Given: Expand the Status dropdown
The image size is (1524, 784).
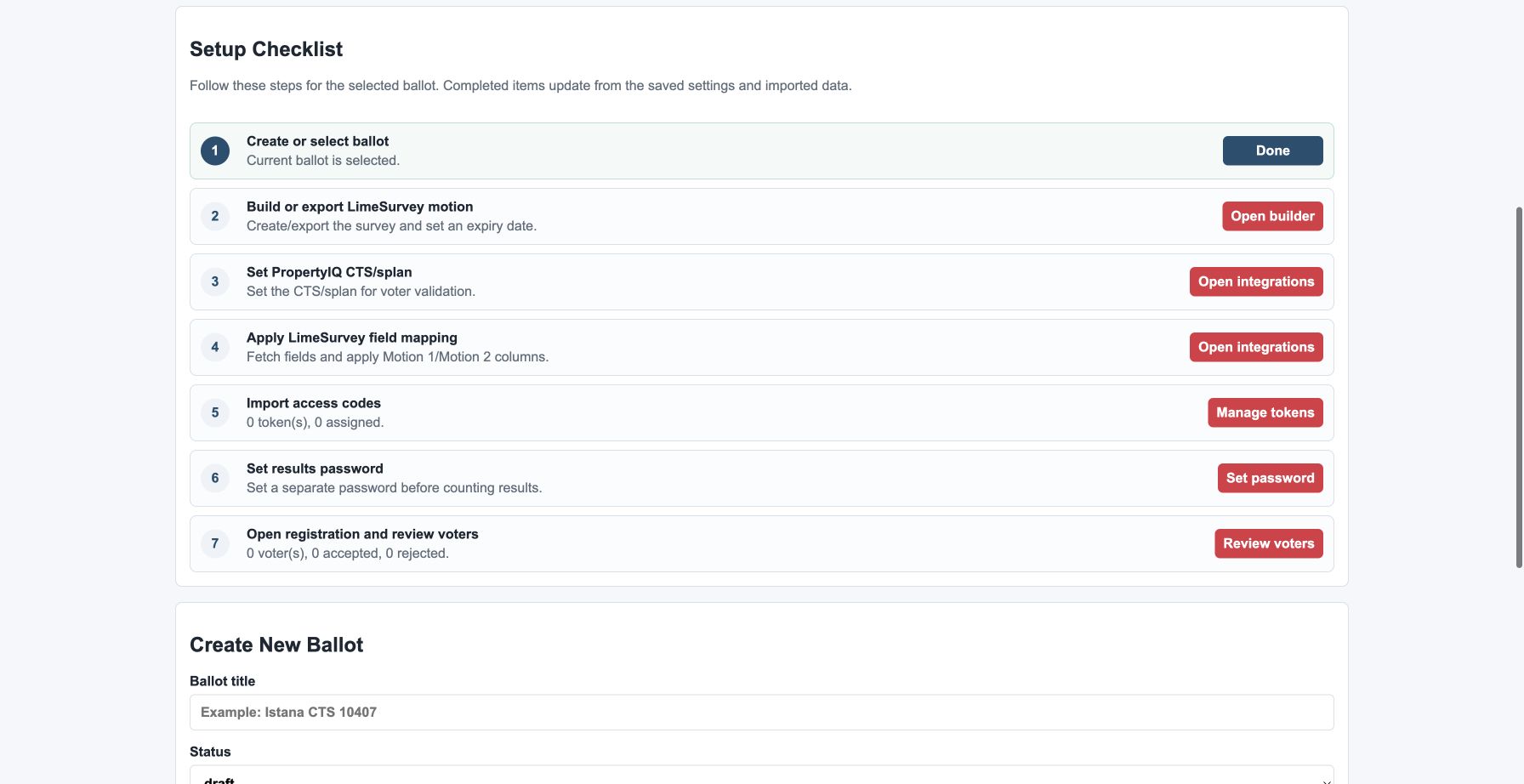Looking at the screenshot, I should coord(761,777).
